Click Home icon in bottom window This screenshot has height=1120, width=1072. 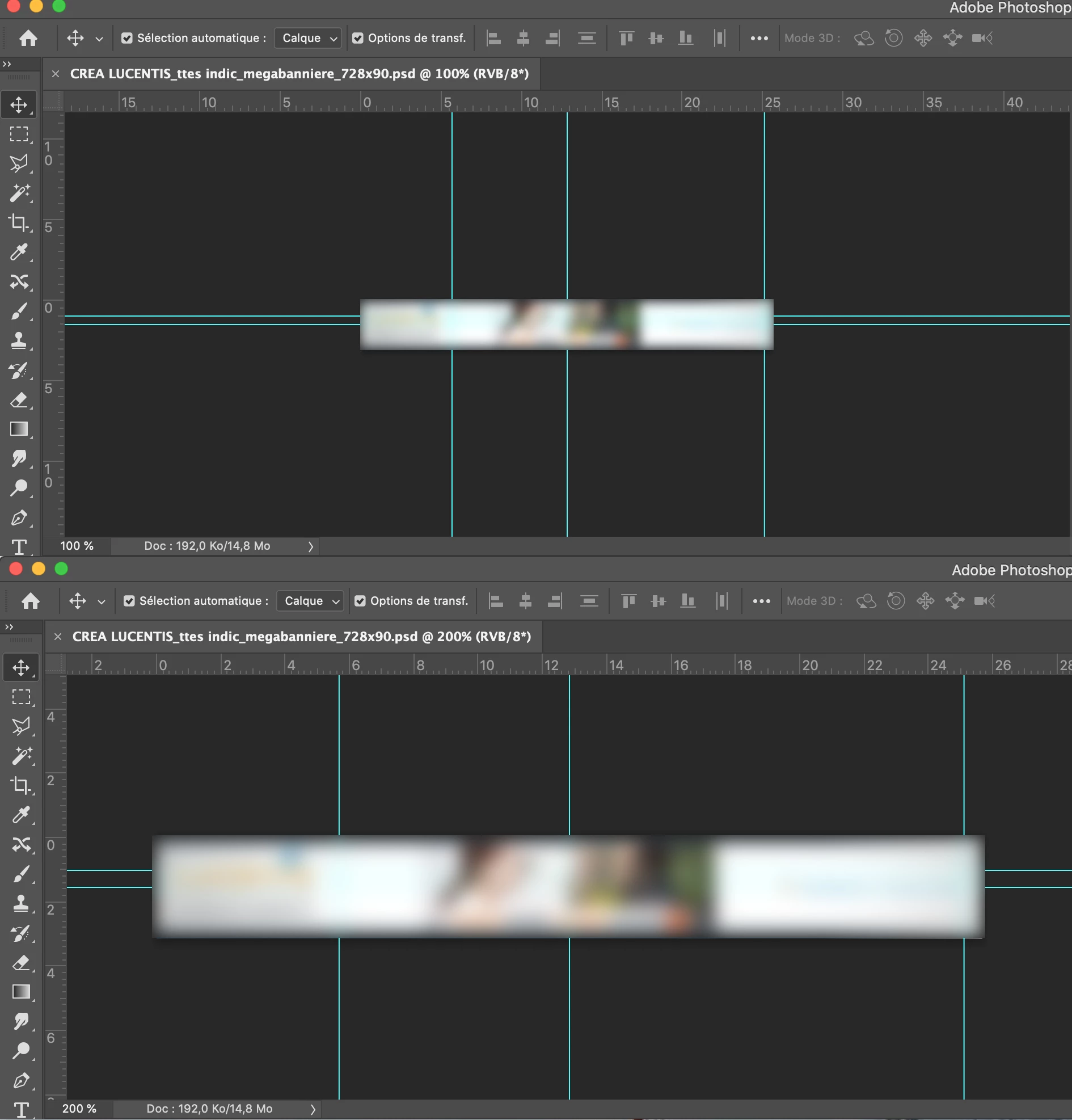coord(30,601)
